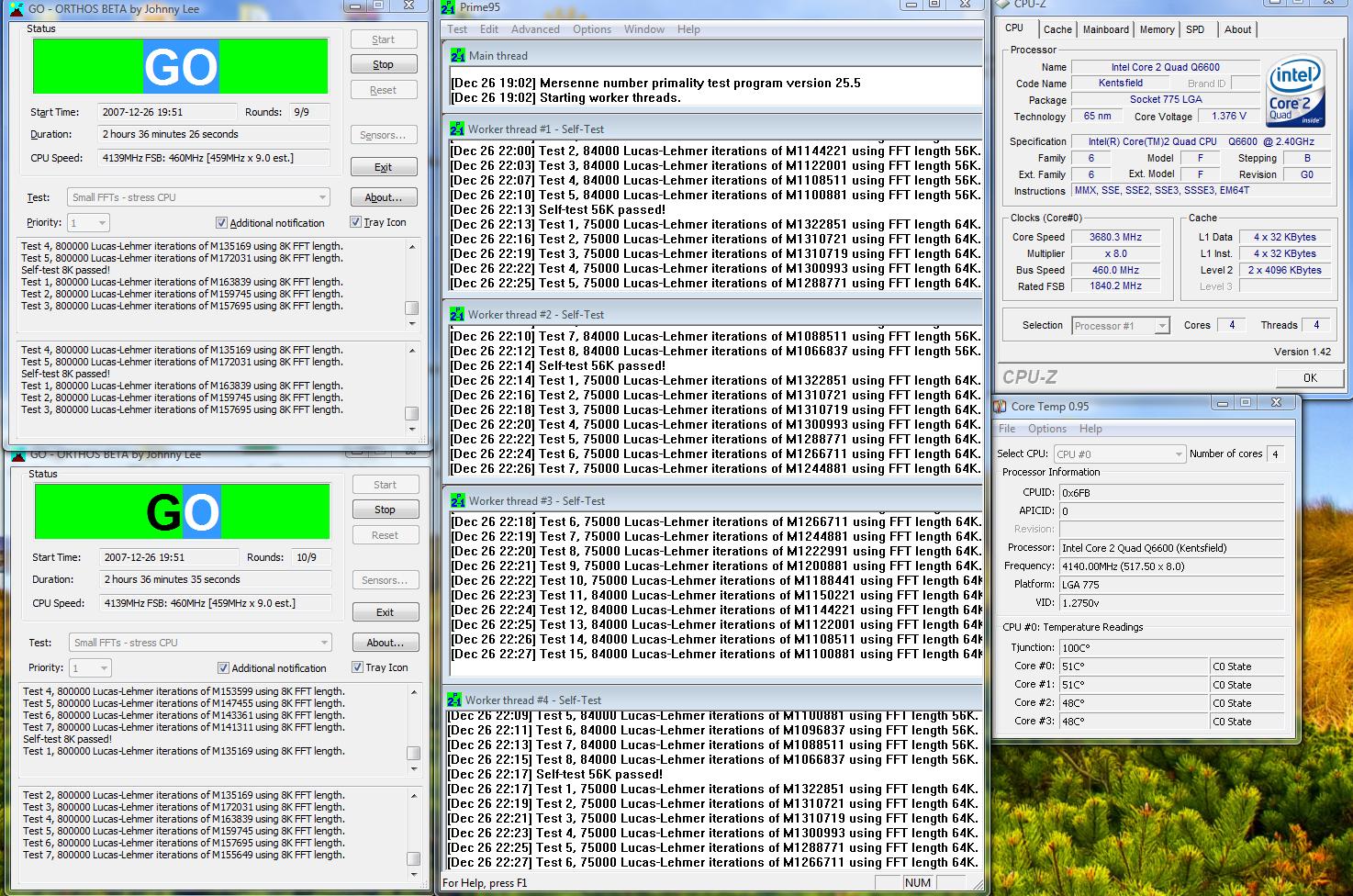Viewport: 1353px width, 896px height.
Task: Click the Prime95 title bar icon
Action: (x=448, y=7)
